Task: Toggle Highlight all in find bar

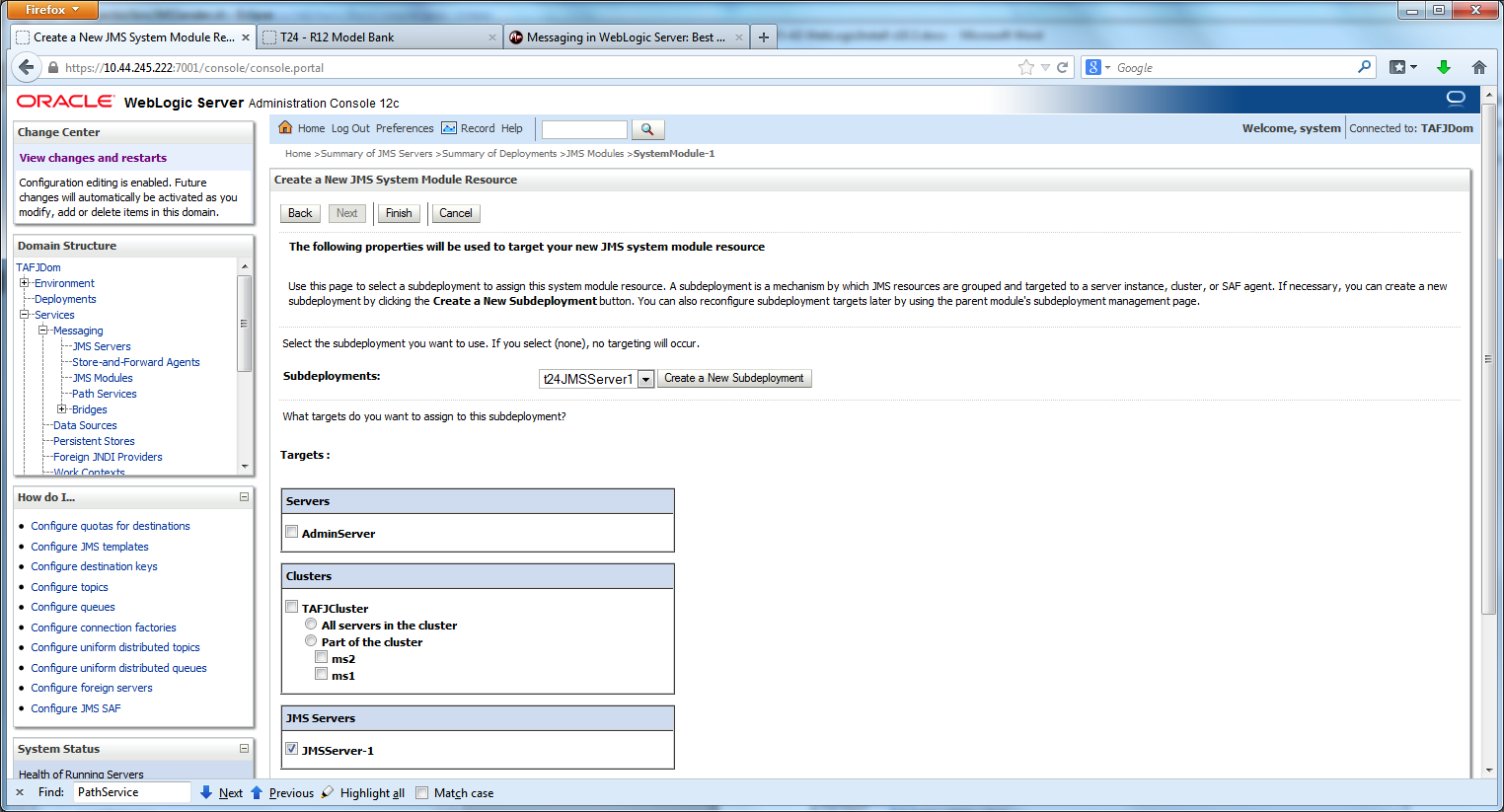Action: [x=363, y=792]
